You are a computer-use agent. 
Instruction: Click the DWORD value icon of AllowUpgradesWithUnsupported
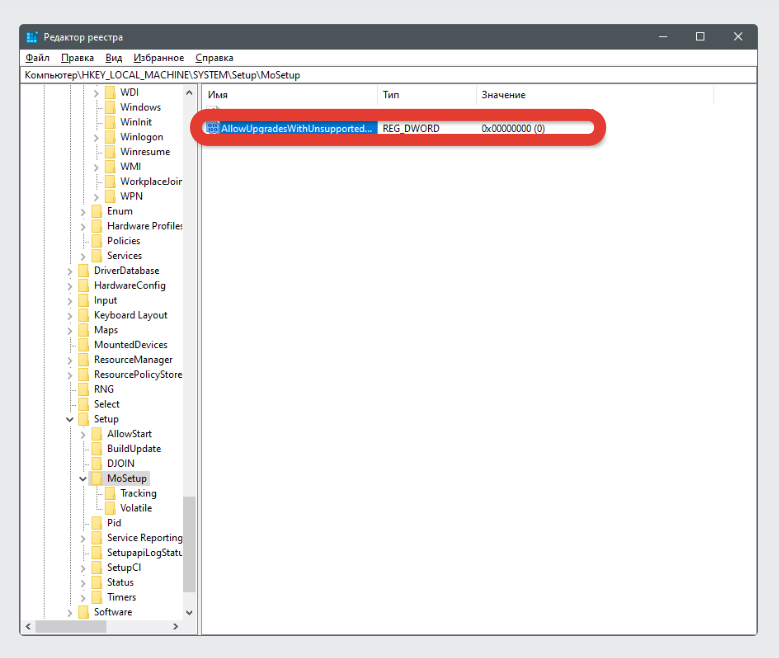[213, 128]
